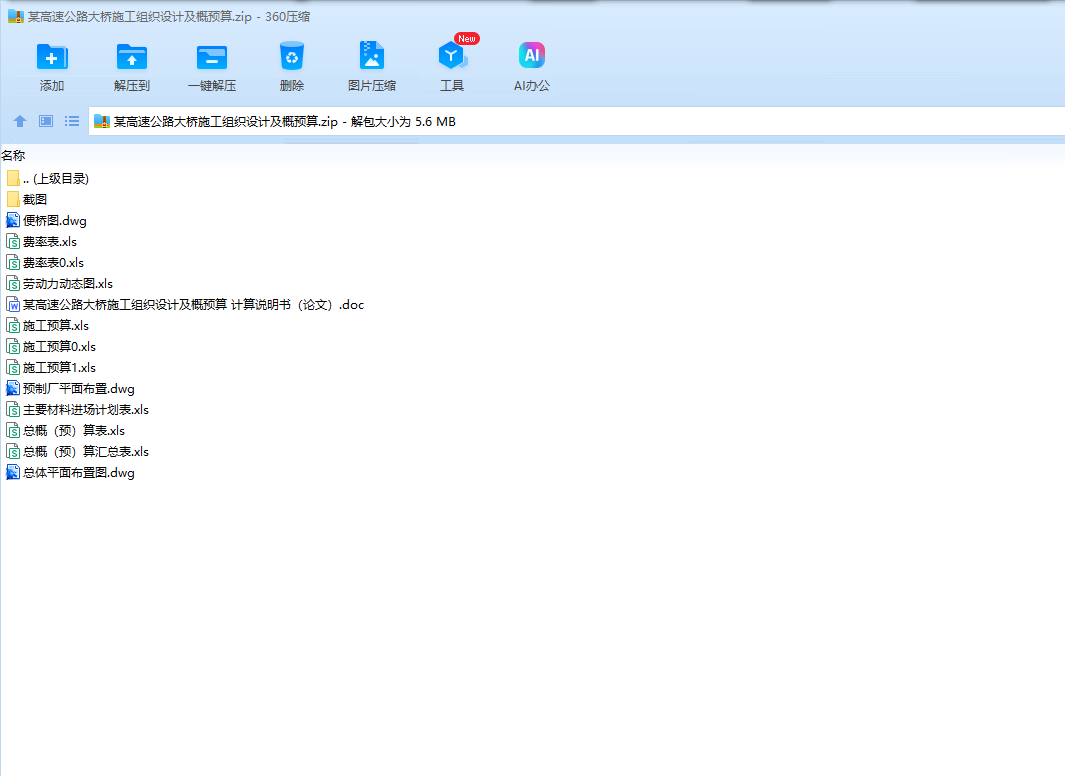This screenshot has height=776, width=1065.
Task: Click the Word icon beside the .doc file
Action: (x=13, y=305)
